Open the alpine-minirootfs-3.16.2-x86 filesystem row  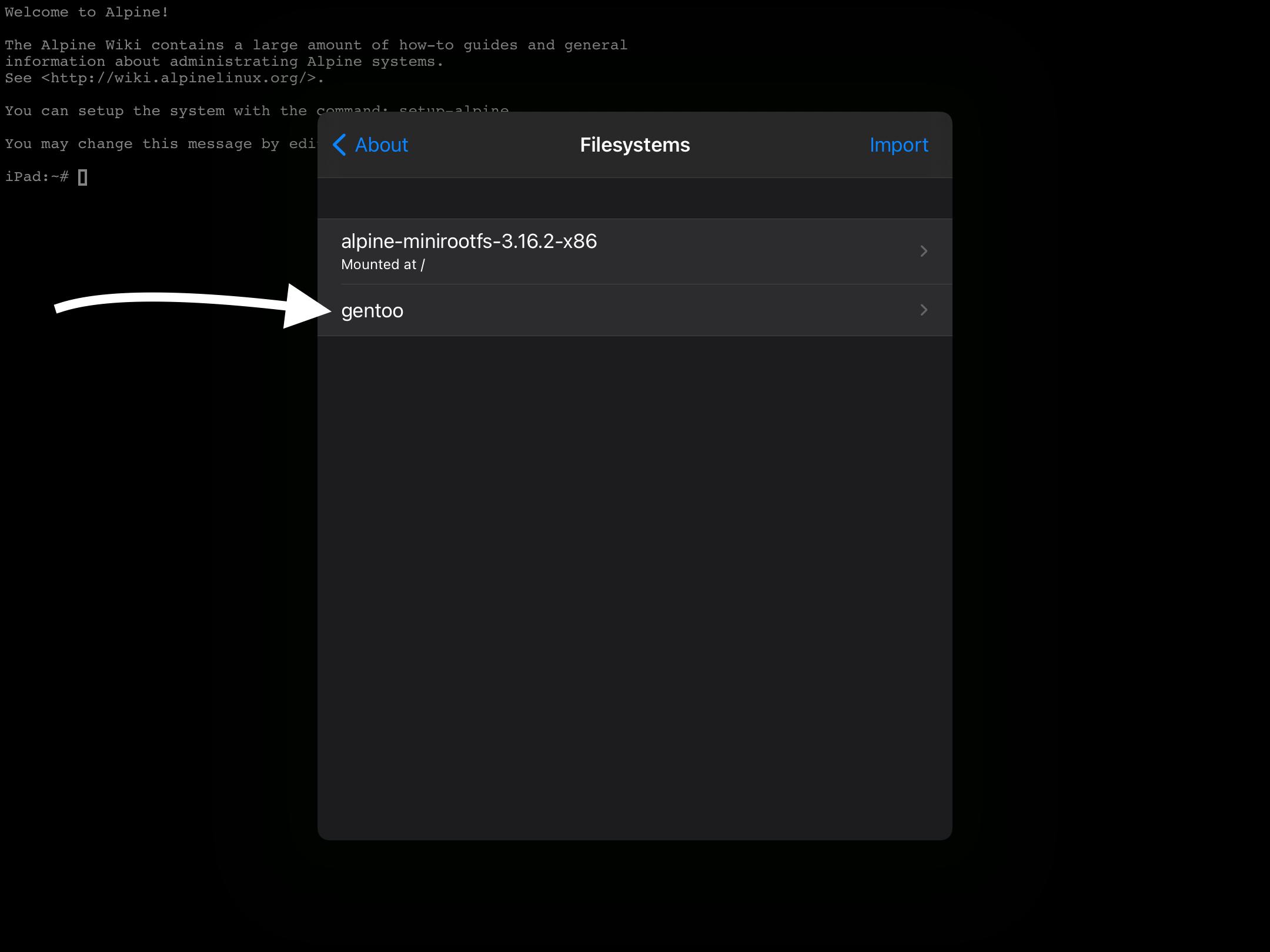pos(634,252)
